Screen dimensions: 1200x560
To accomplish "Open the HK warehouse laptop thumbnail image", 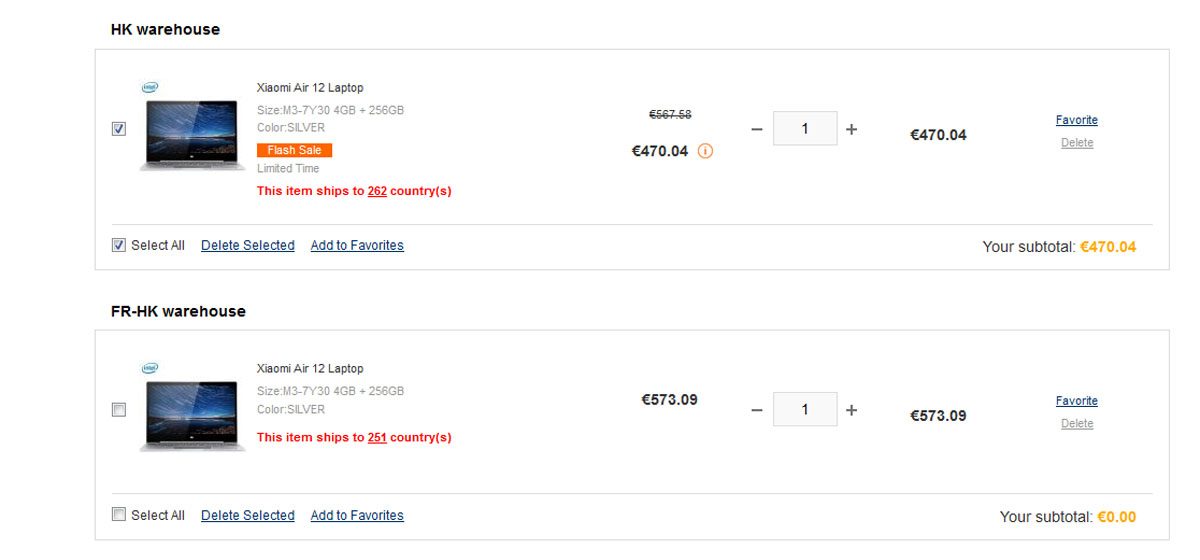I will pyautogui.click(x=191, y=133).
